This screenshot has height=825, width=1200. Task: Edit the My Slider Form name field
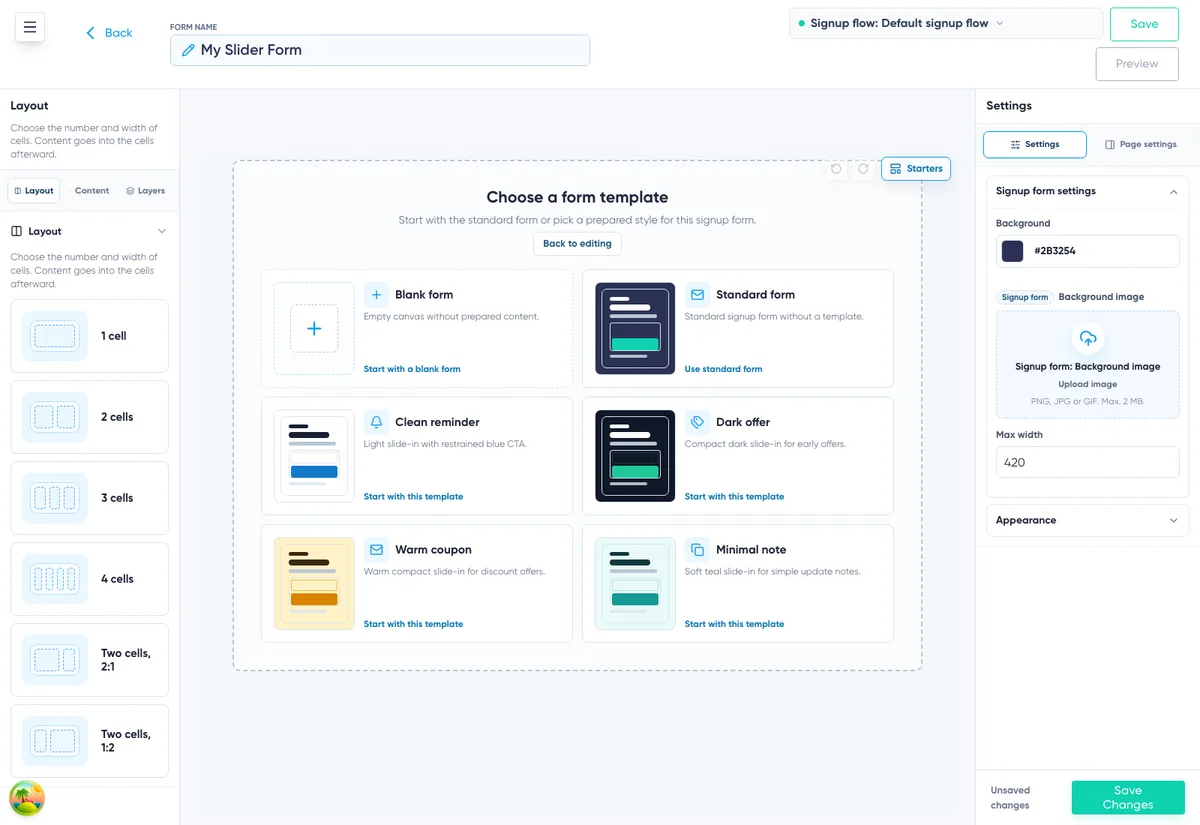380,50
